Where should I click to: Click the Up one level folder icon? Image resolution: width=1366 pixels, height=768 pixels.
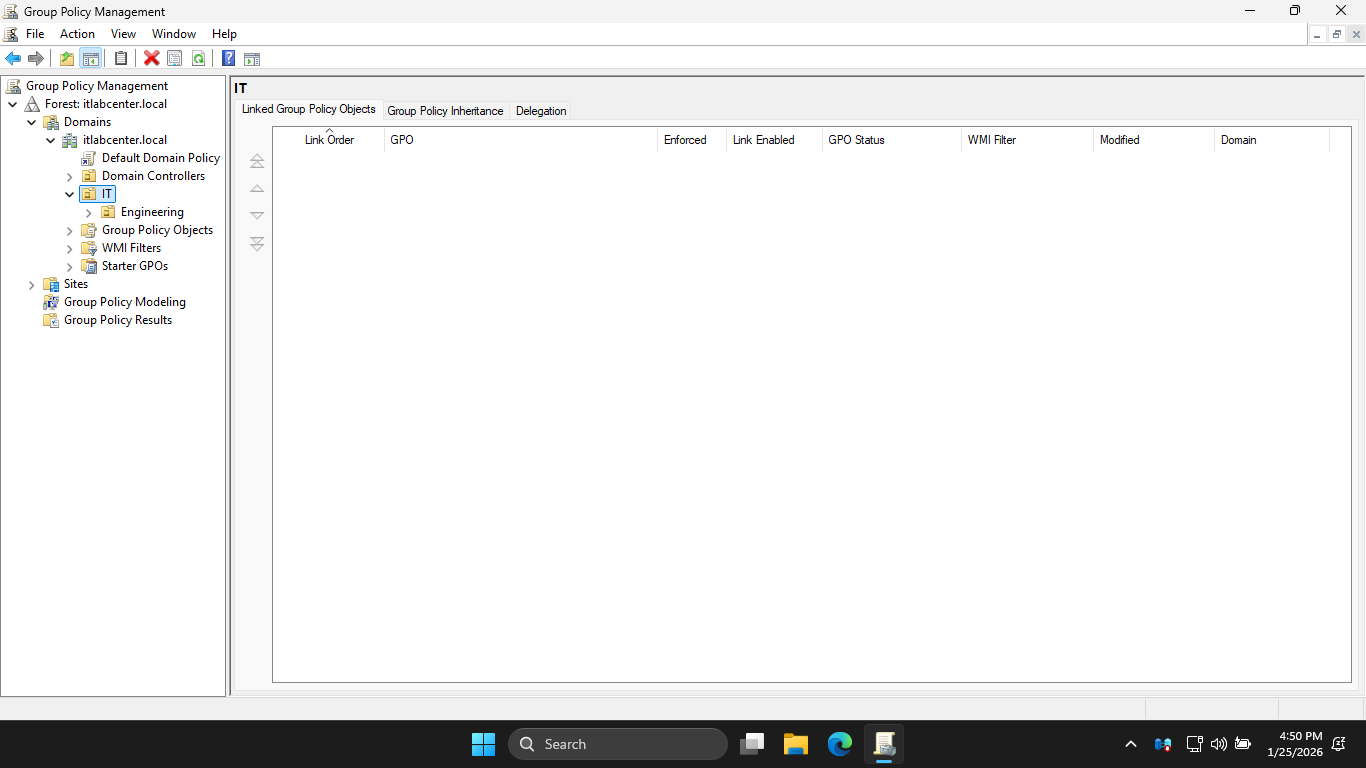click(x=67, y=59)
